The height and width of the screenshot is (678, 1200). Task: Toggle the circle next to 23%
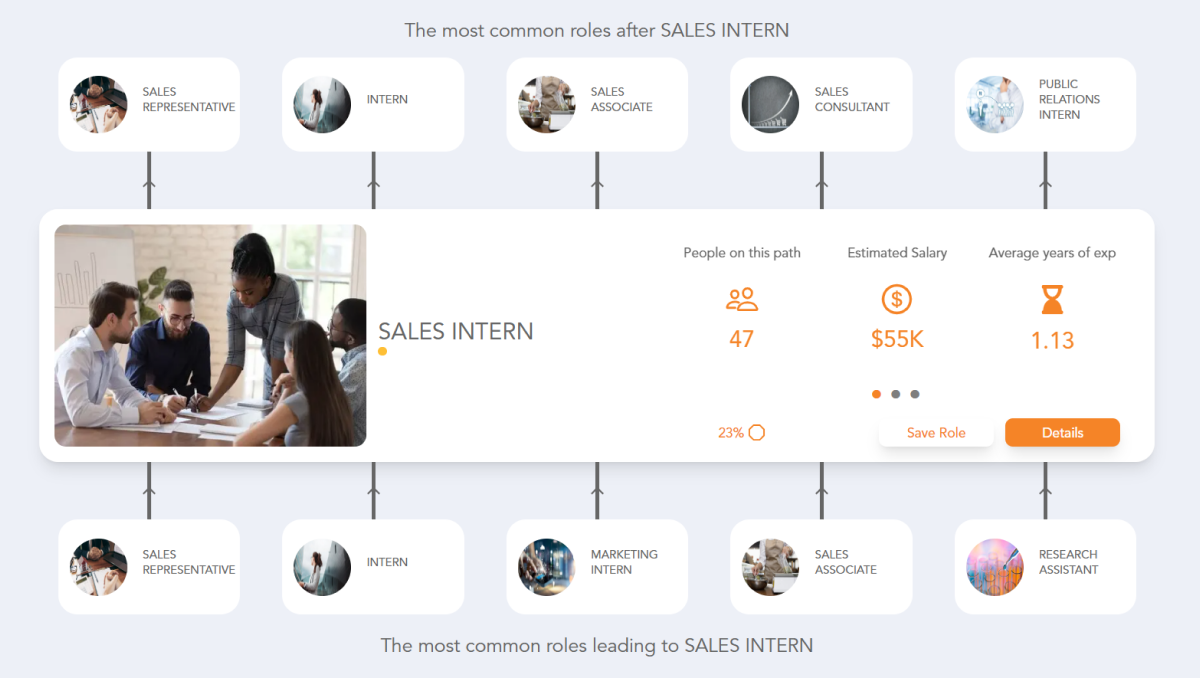[757, 432]
